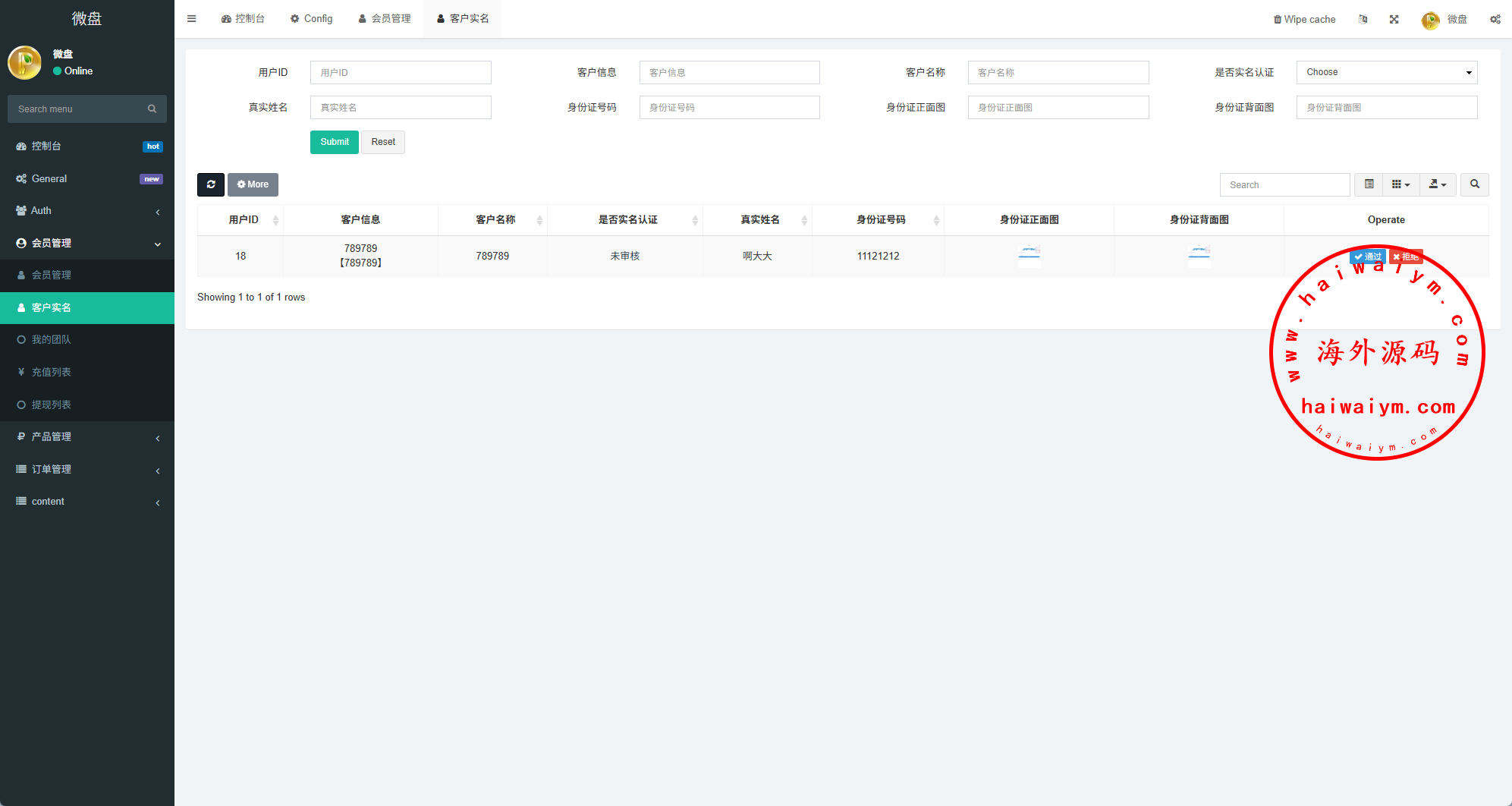Click the green Submit button
This screenshot has height=806, width=1512.
pyautogui.click(x=334, y=142)
